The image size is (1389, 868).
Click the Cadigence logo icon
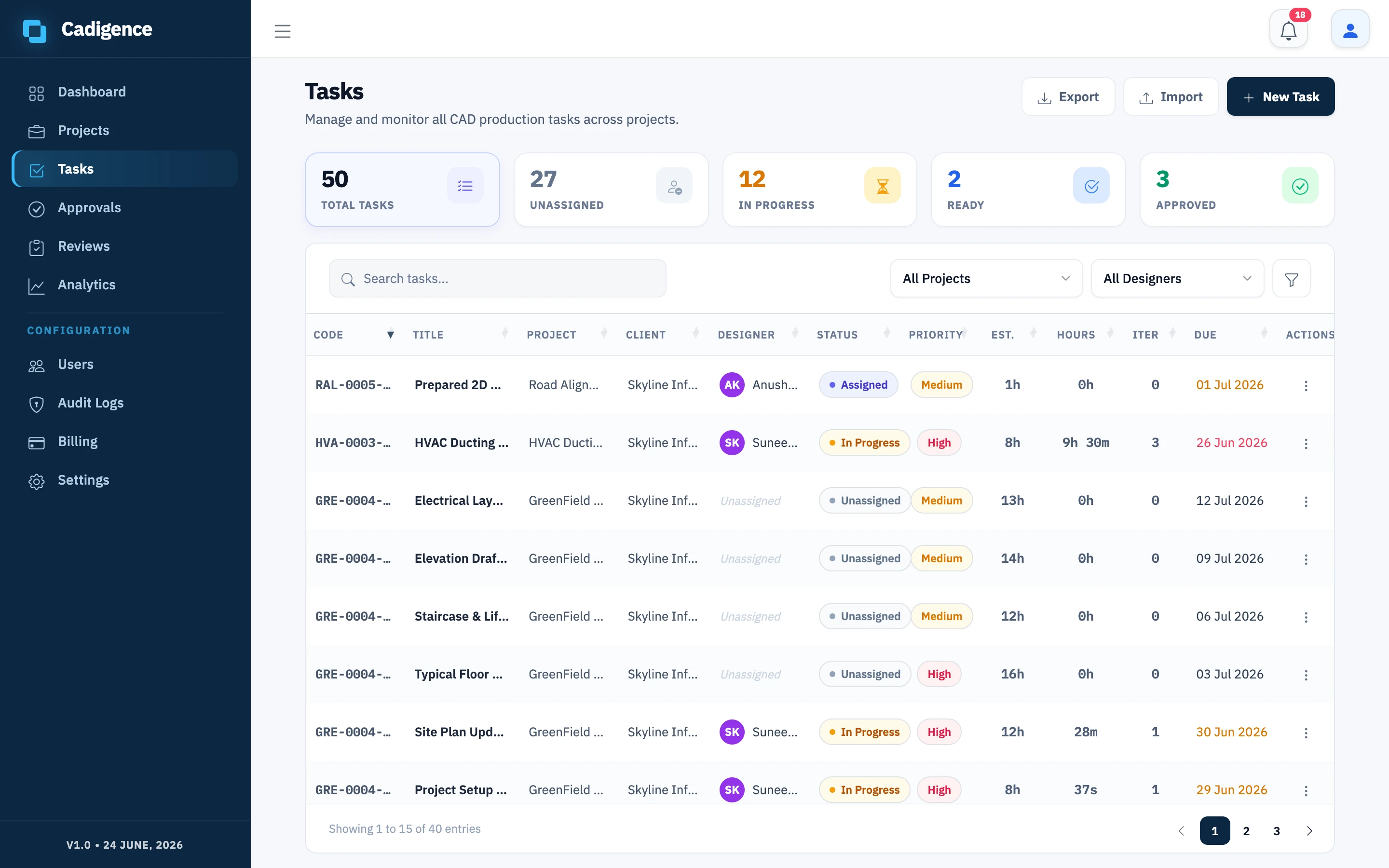pos(34,30)
